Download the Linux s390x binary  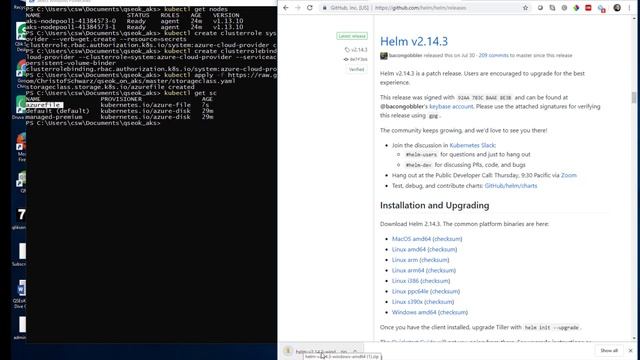(x=407, y=302)
